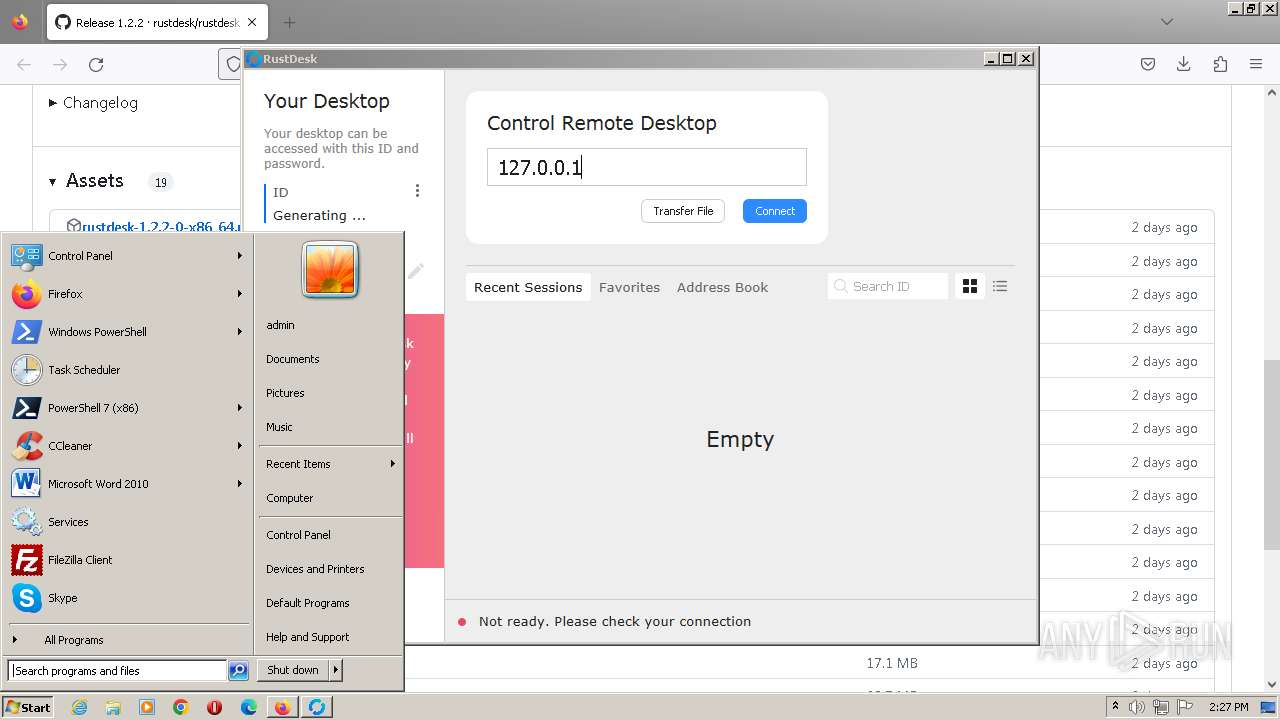Expand the Recent Items submenu

pos(330,464)
